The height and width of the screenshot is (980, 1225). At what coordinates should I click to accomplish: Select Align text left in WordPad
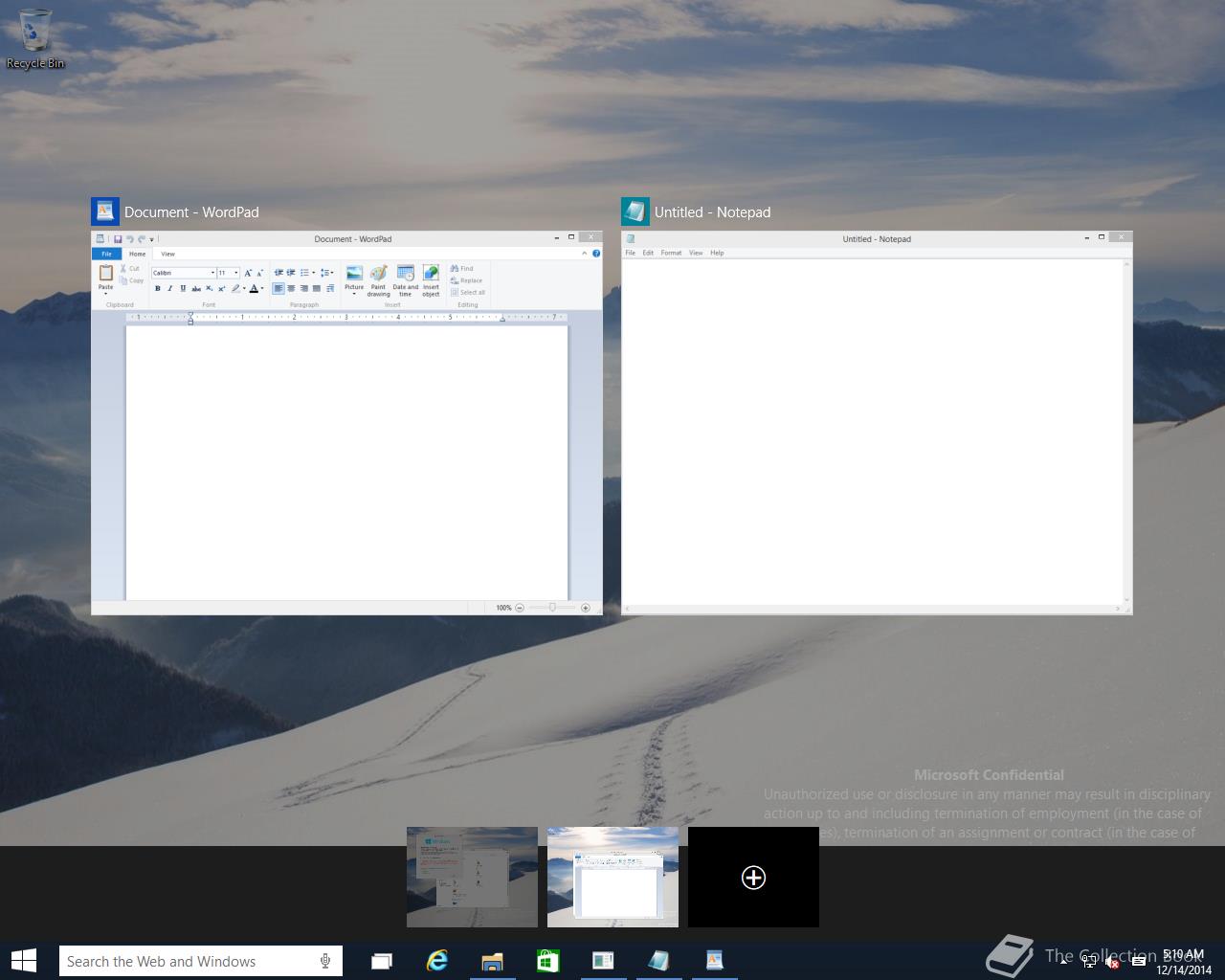point(278,288)
